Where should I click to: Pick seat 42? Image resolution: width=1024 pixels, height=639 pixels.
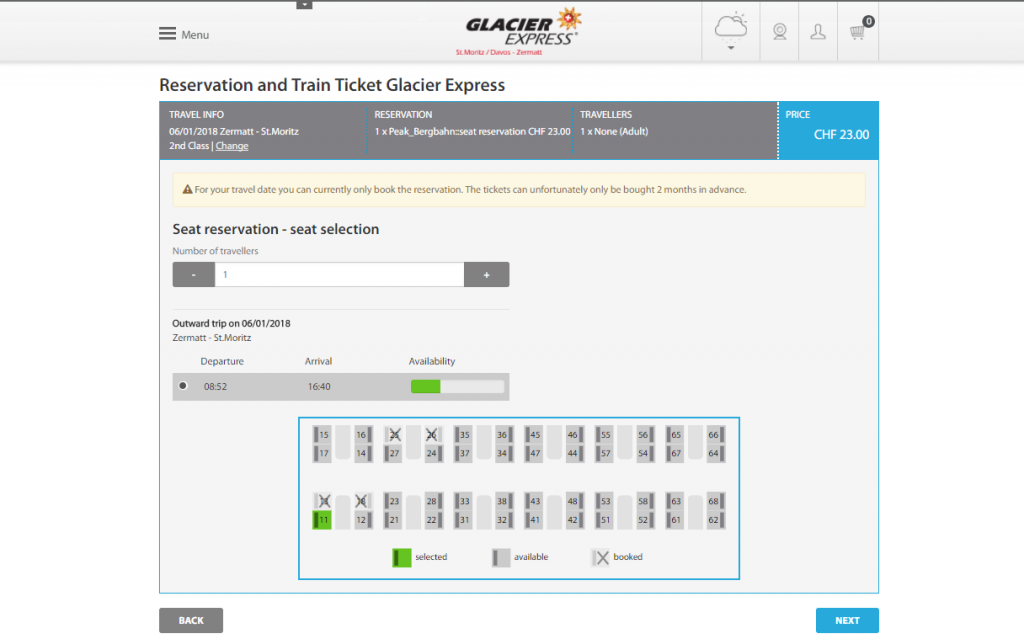pyautogui.click(x=575, y=519)
